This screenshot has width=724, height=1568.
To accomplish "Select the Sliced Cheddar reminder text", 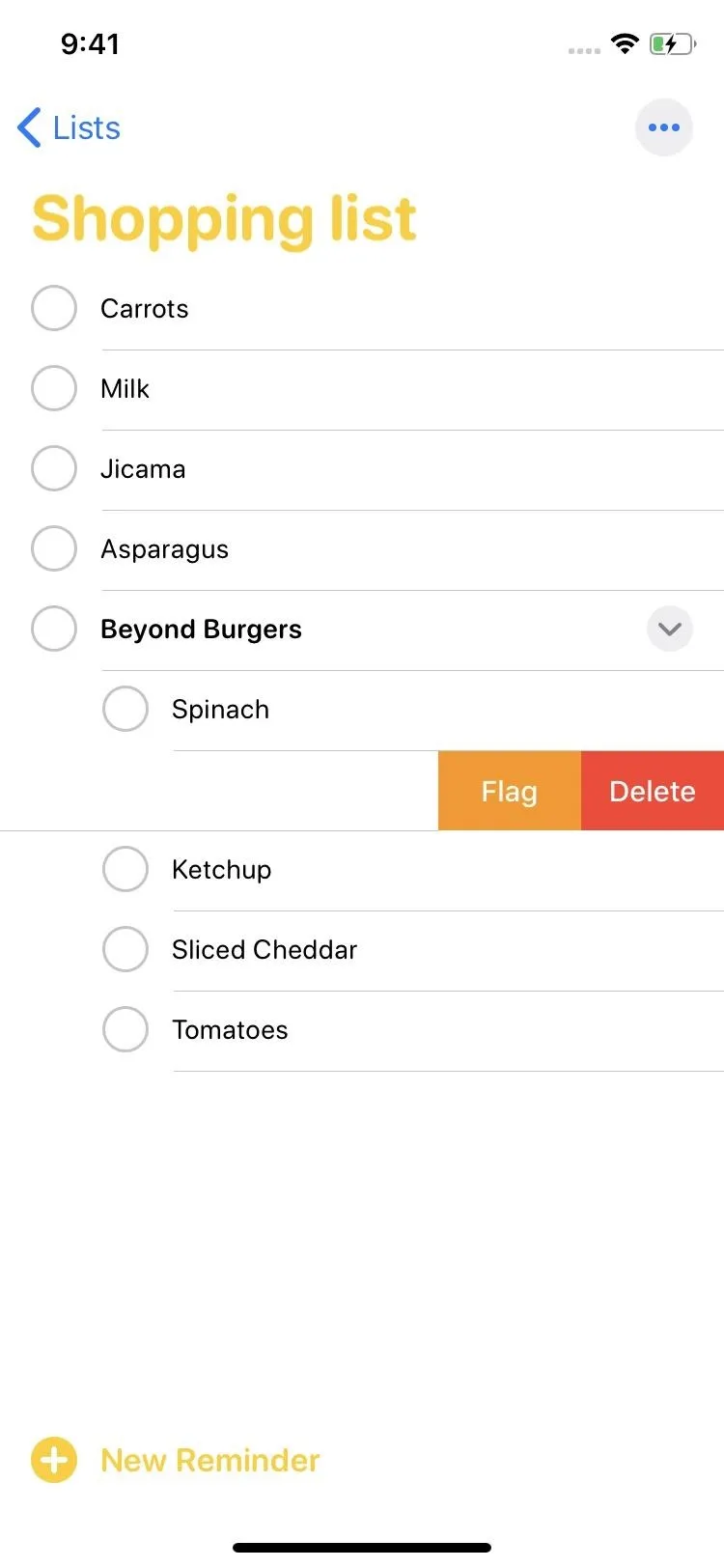I will 265,950.
